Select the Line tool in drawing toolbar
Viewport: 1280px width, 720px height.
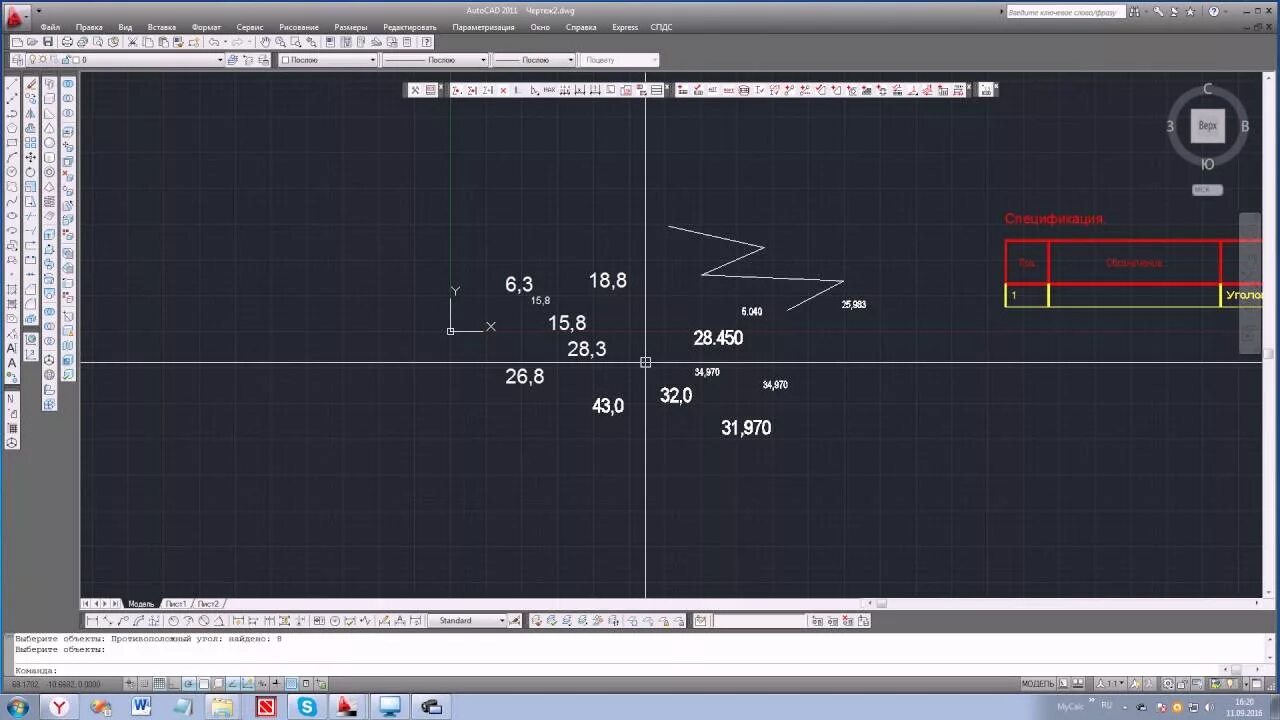(12, 84)
